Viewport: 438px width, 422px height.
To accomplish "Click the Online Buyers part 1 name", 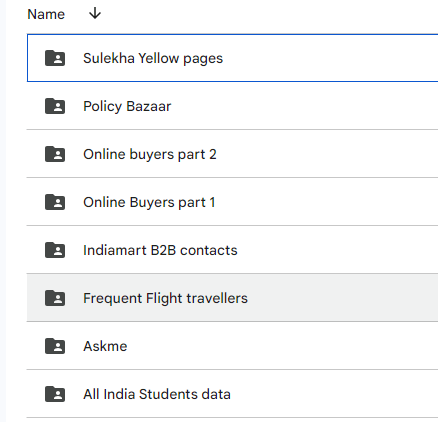I will 149,203.
